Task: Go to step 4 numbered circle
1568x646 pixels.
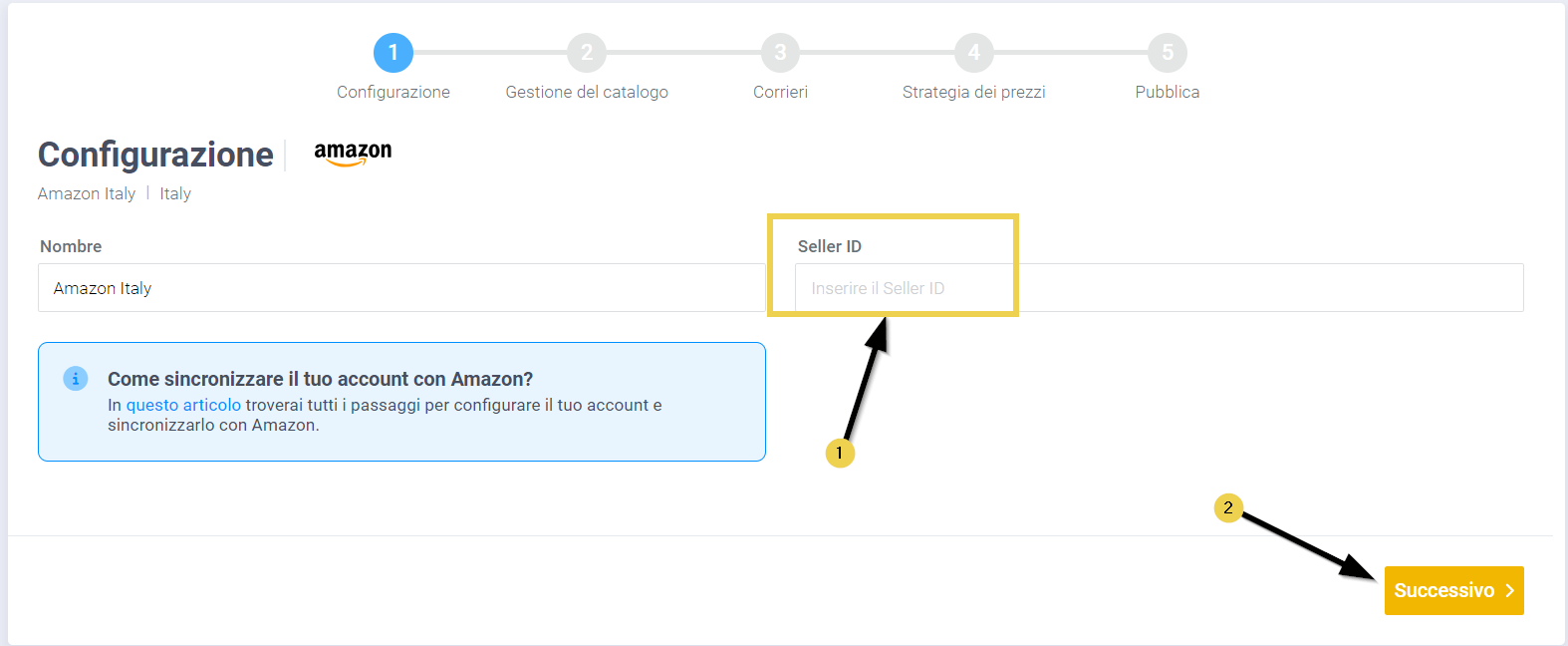Action: [973, 53]
